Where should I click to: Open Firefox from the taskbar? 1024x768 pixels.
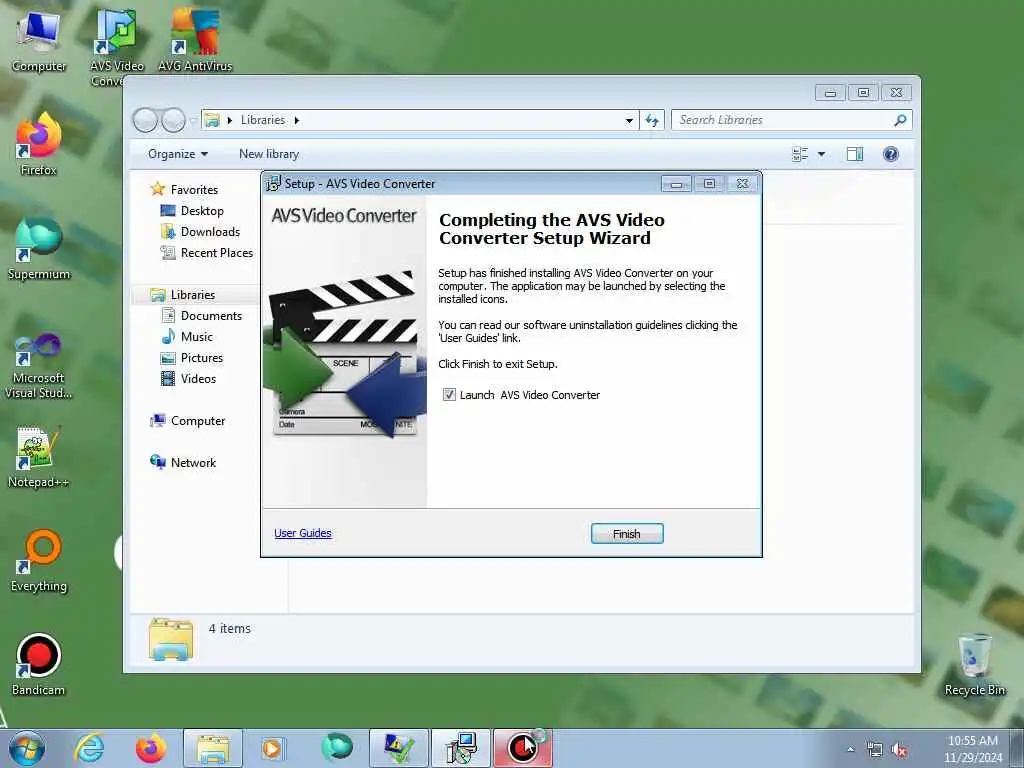click(151, 748)
